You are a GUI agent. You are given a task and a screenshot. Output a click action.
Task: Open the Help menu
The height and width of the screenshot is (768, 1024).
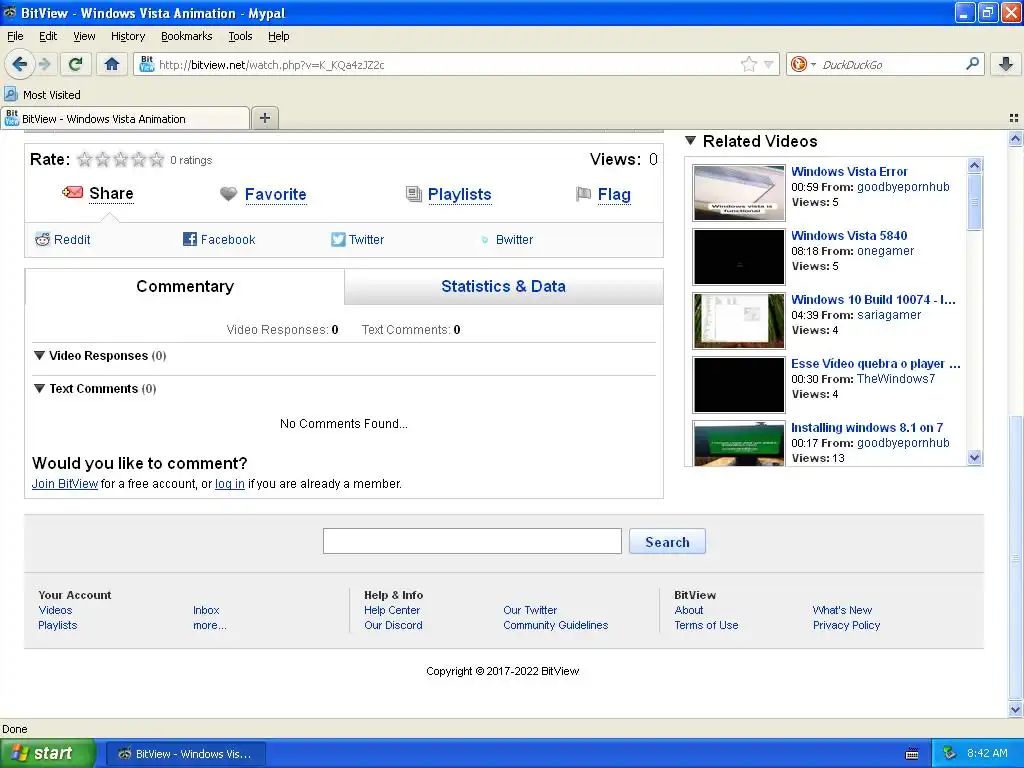pyautogui.click(x=278, y=36)
